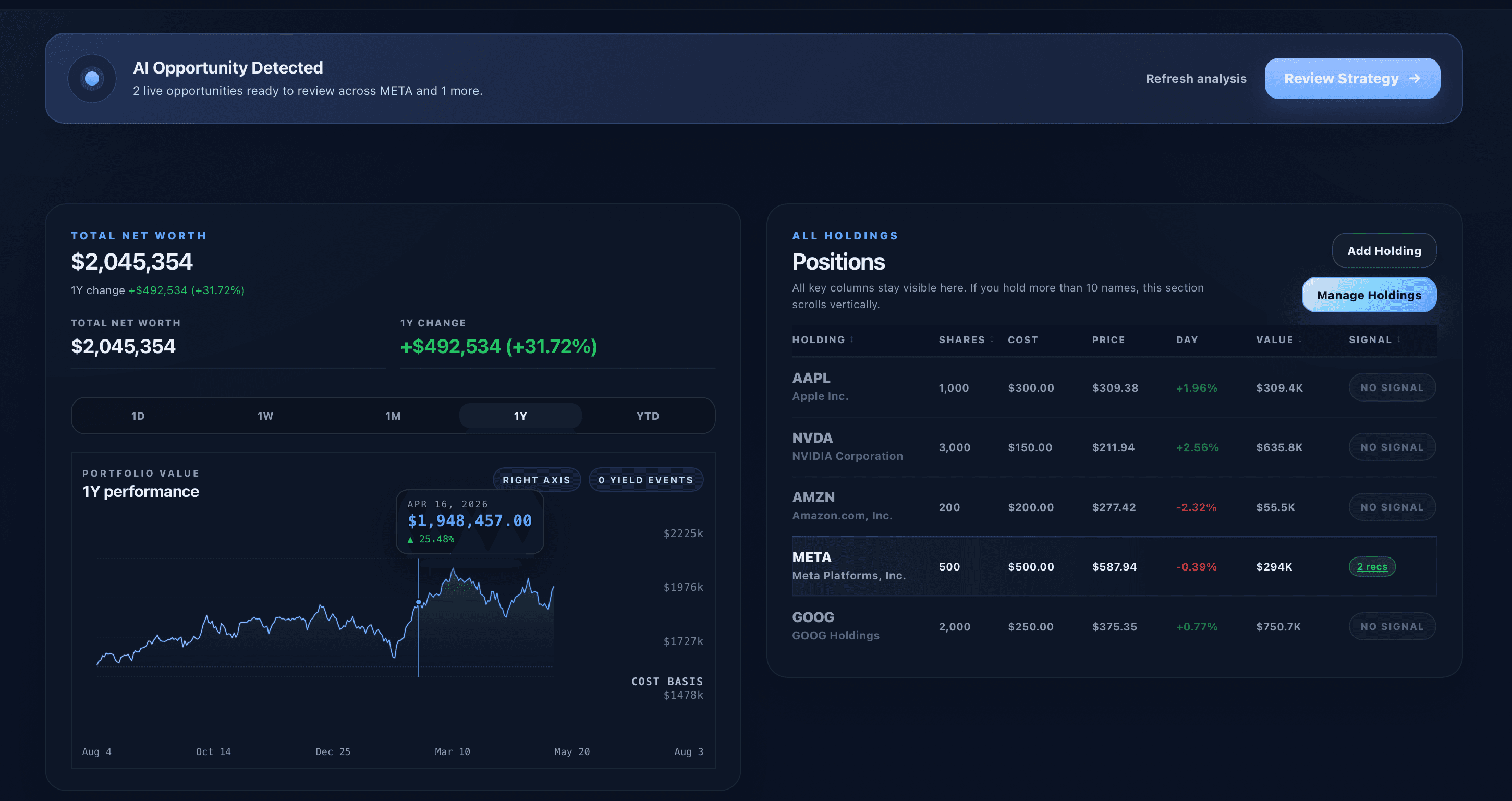The height and width of the screenshot is (801, 1512).
Task: Select the NVDA holding name
Action: [812, 438]
